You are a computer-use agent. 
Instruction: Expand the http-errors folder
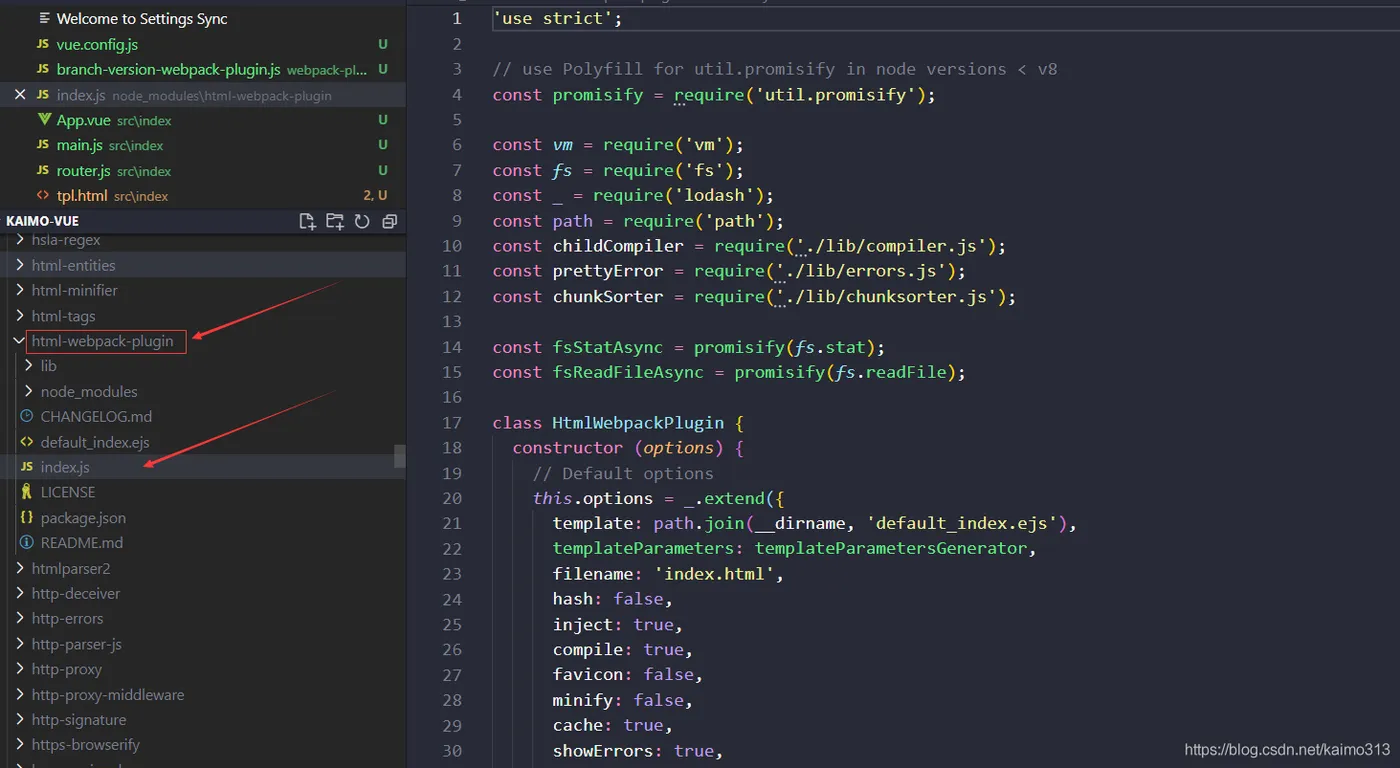[x=19, y=618]
